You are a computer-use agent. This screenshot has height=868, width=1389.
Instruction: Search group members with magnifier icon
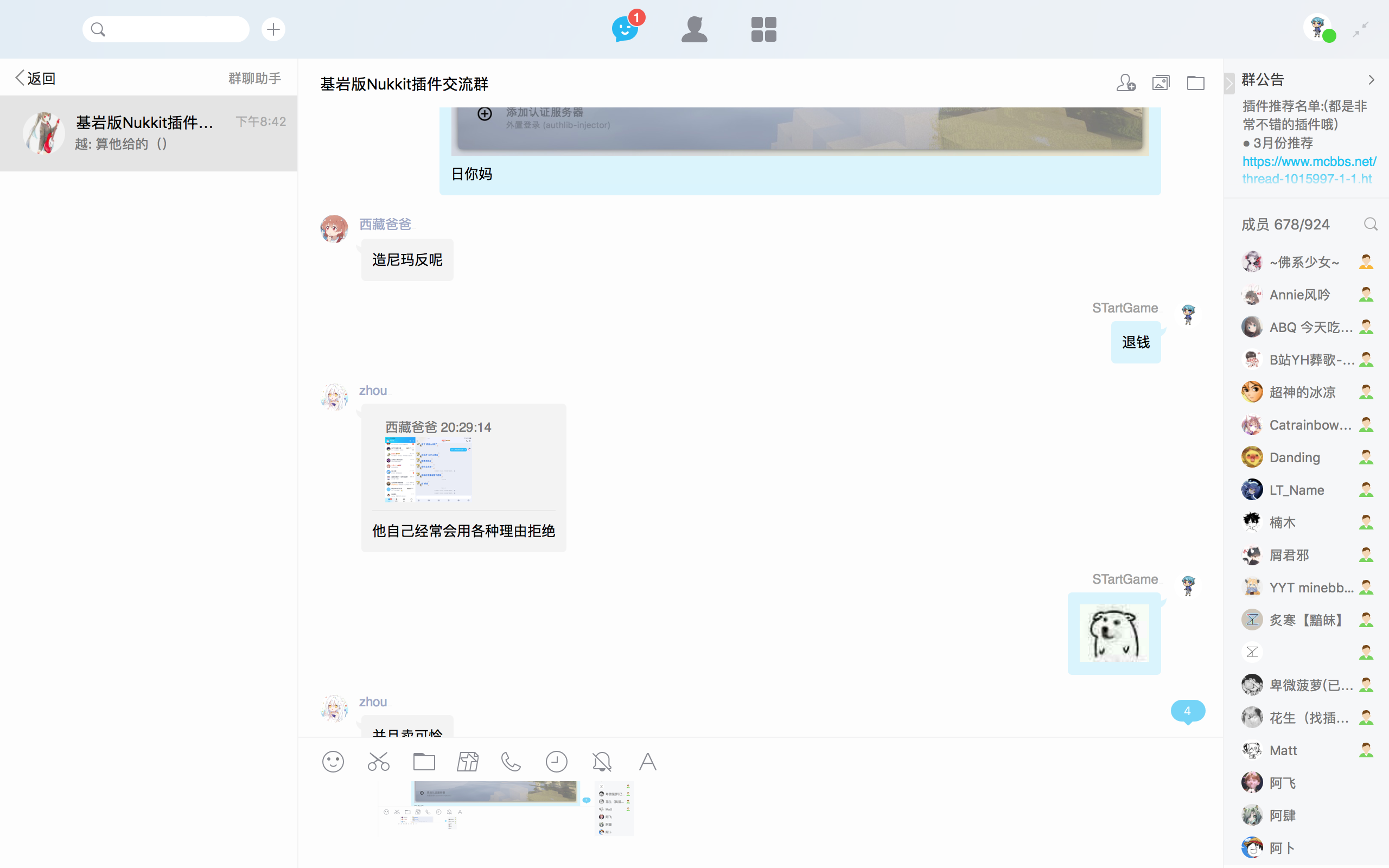pos(1371,224)
